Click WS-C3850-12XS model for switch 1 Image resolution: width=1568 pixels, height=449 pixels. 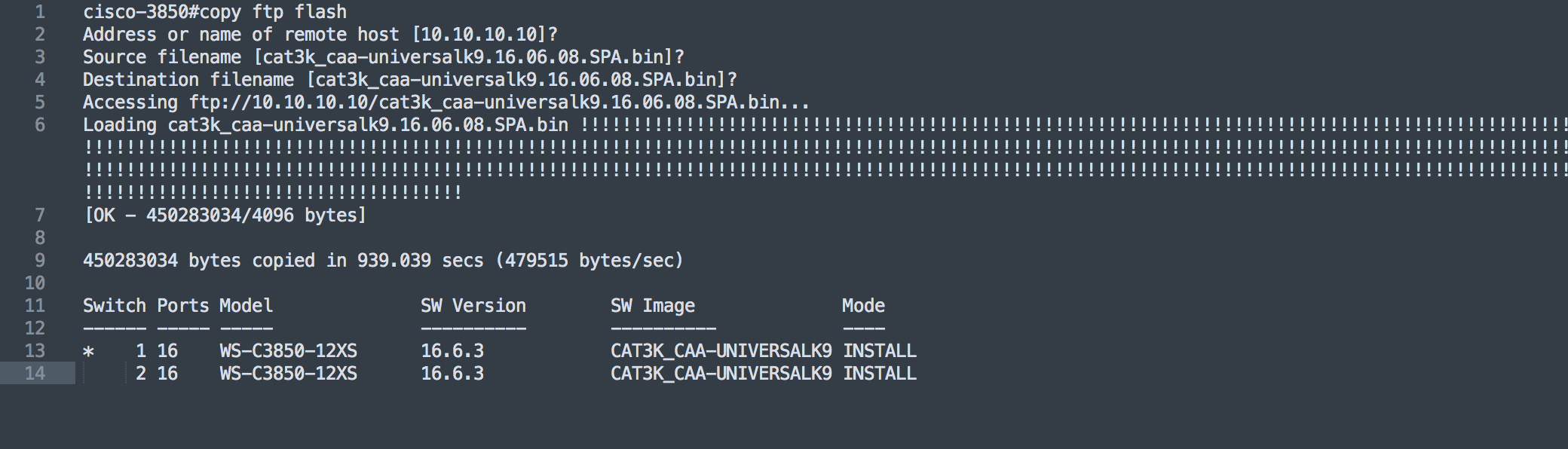289,351
